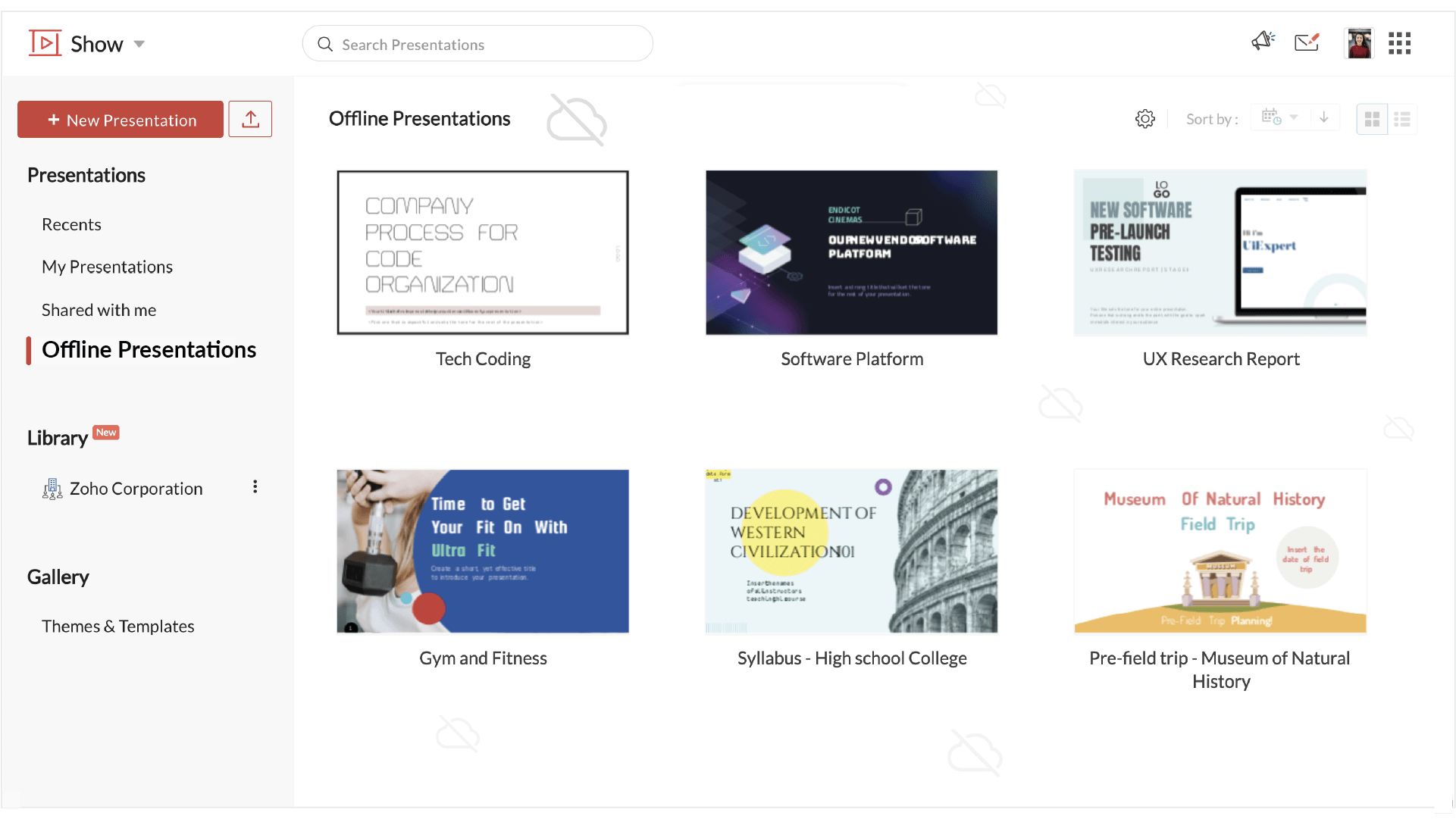Switch to list view layout icon
Image resolution: width=1456 pixels, height=819 pixels.
[1402, 119]
